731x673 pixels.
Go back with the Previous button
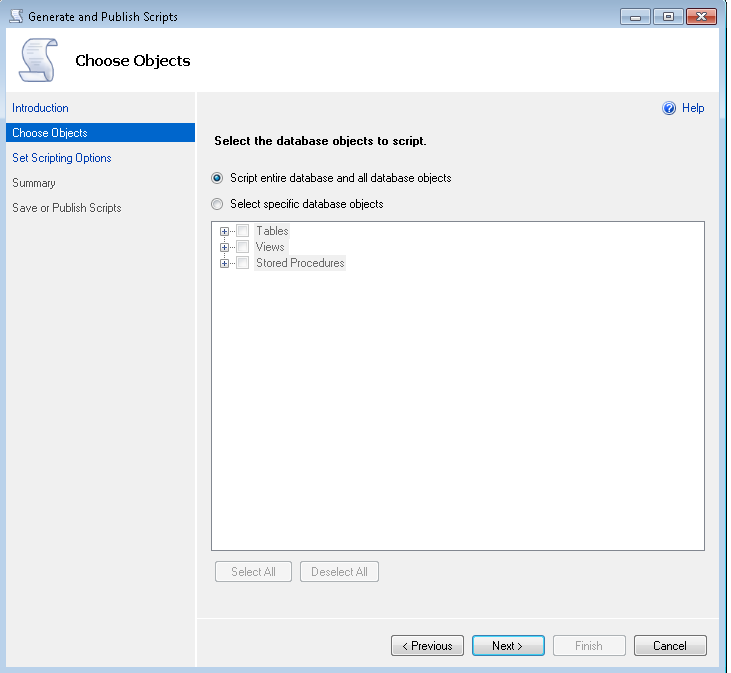(427, 646)
